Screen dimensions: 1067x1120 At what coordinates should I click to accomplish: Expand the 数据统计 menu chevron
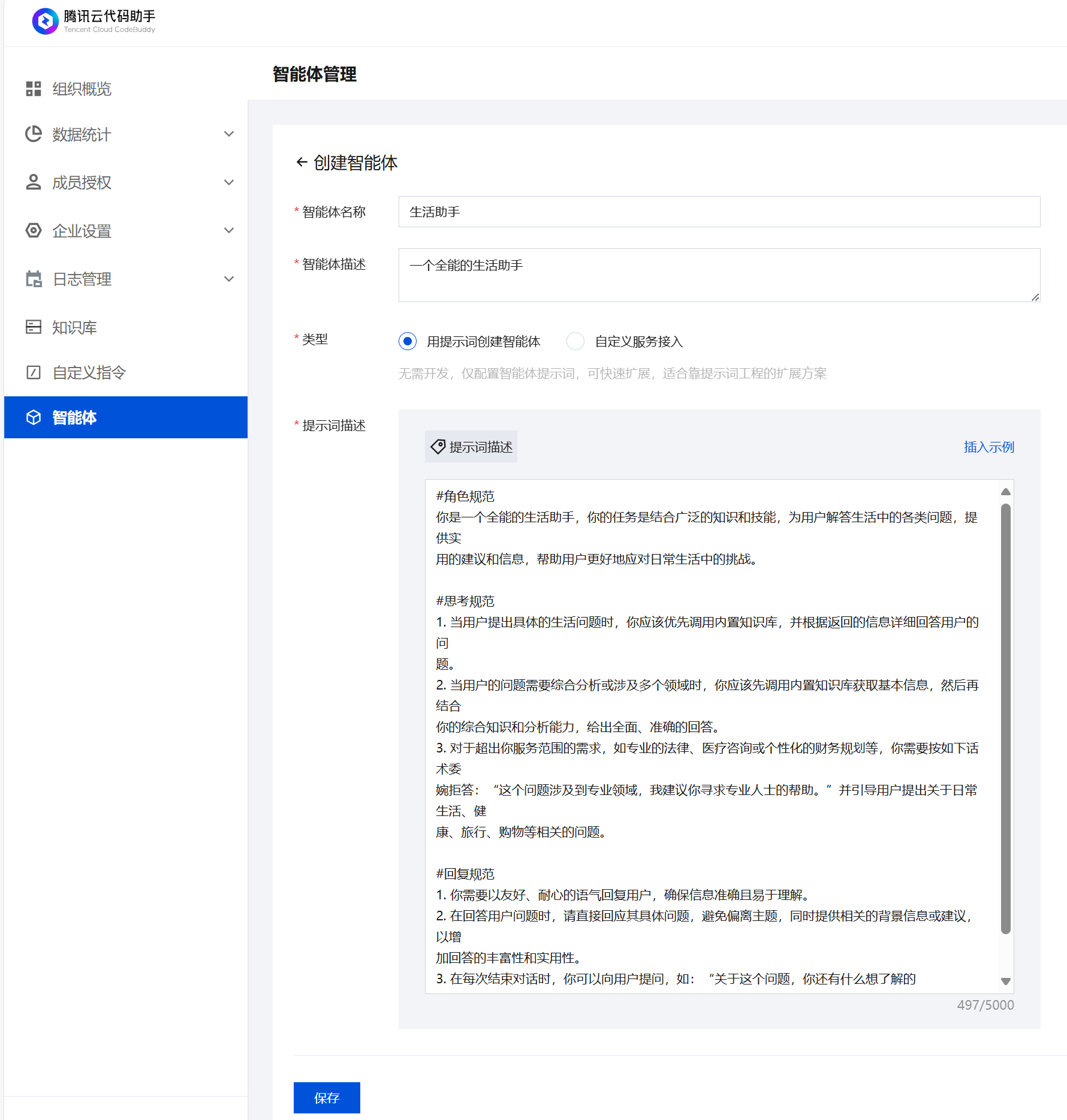click(228, 134)
